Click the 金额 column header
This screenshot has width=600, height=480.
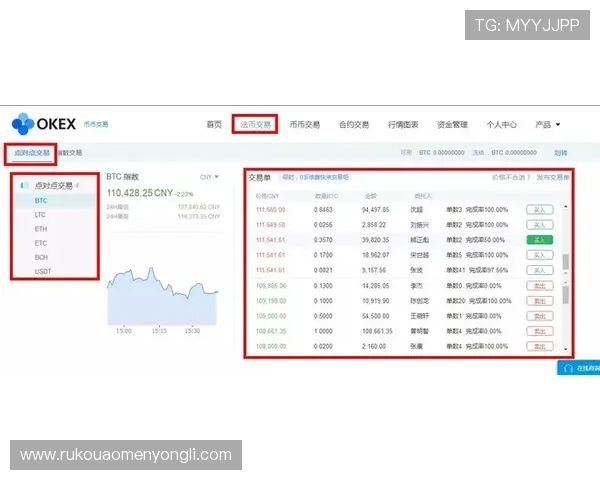[371, 196]
